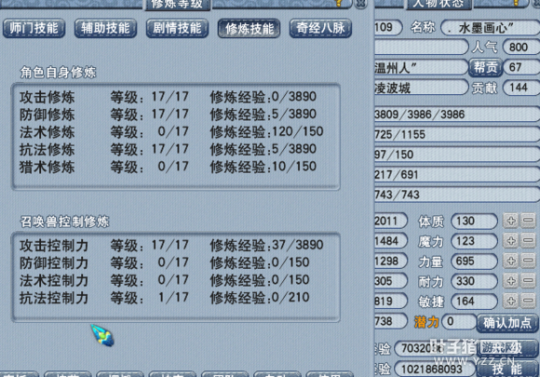Click the plus button beside 力量 695
This screenshot has width=540, height=377.
pos(511,261)
